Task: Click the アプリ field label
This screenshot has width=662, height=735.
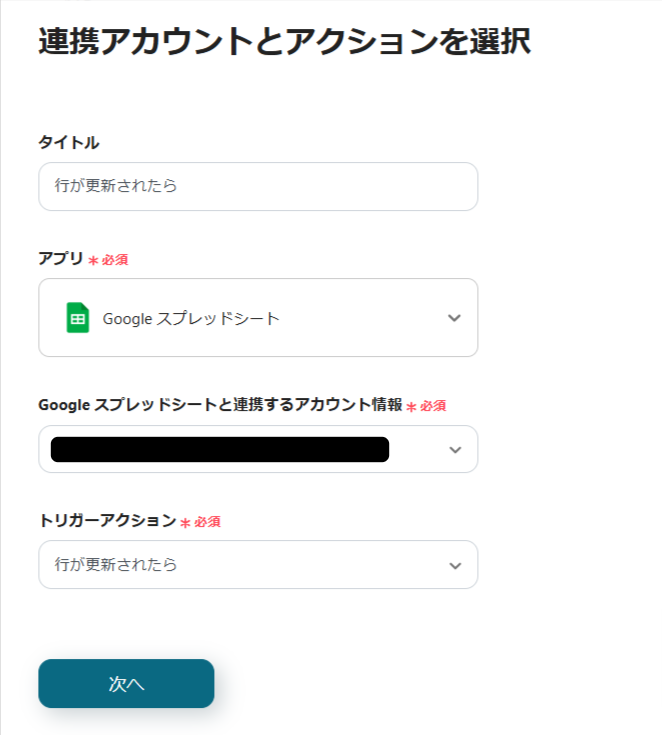Action: pos(60,258)
